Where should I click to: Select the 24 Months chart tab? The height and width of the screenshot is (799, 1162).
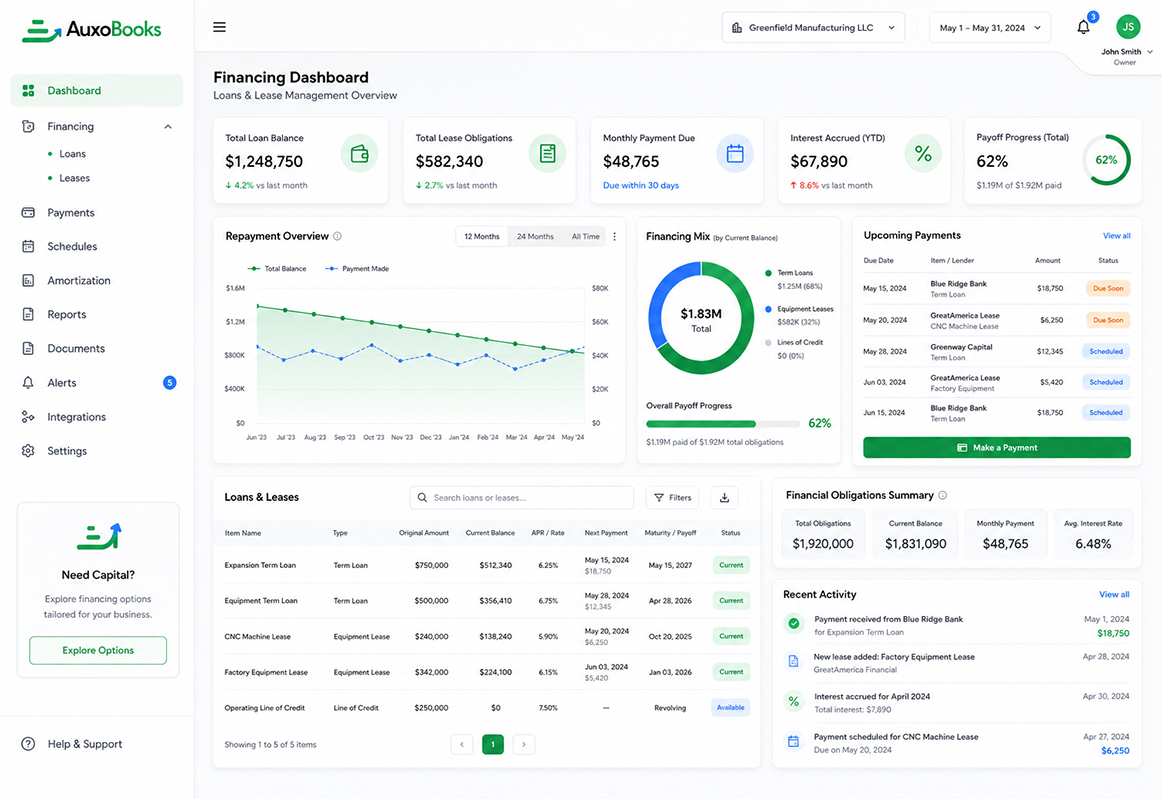tap(535, 236)
